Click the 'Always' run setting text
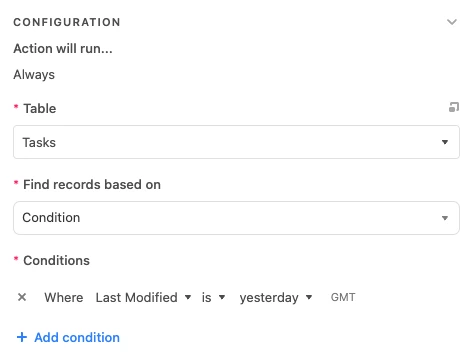This screenshot has width=465, height=361. tap(34, 75)
